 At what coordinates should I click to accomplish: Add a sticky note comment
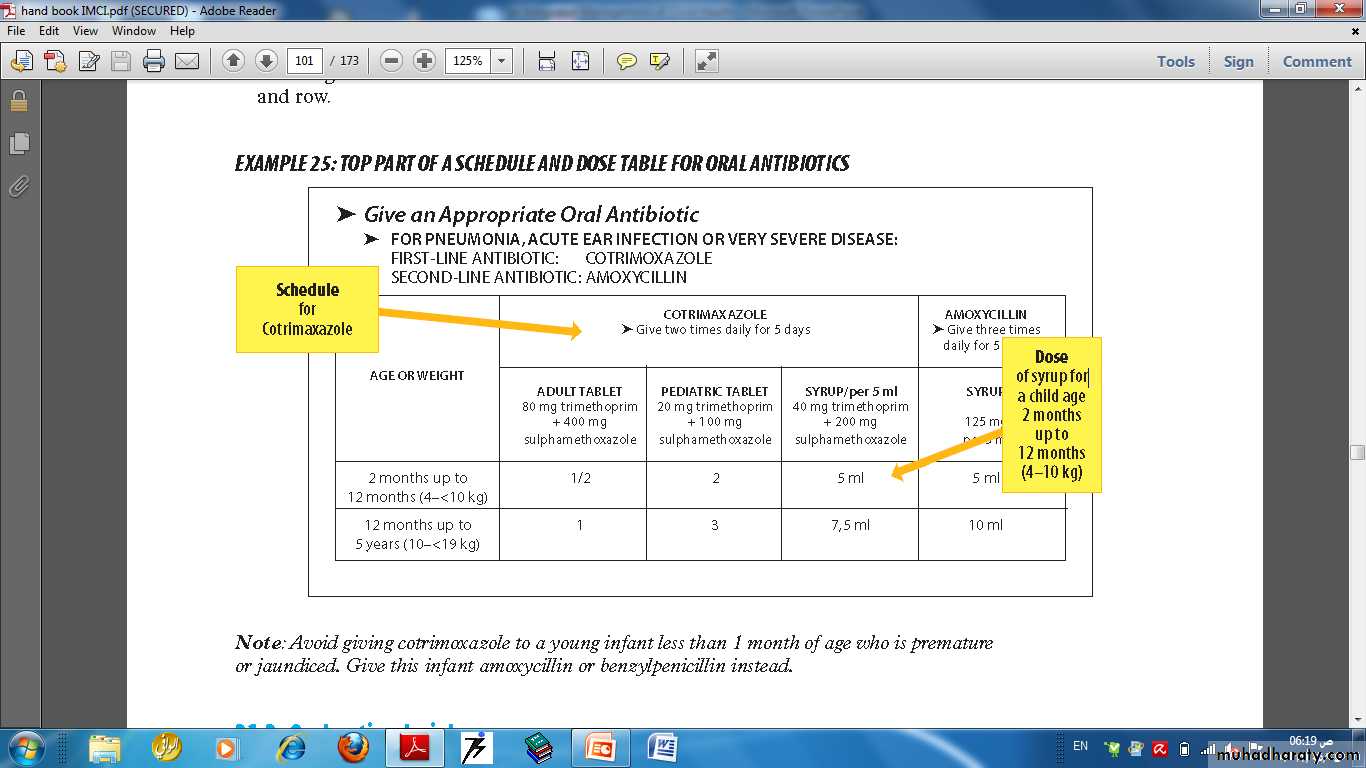pos(626,61)
